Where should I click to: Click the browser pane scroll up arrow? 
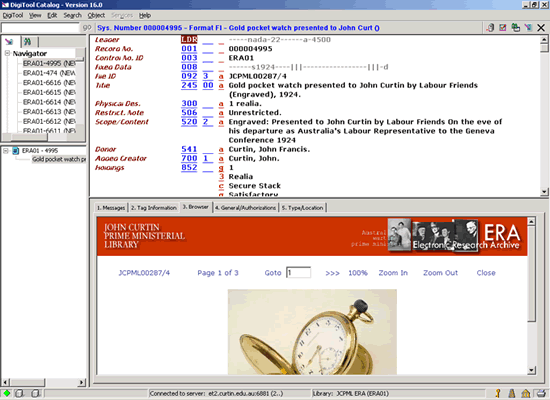[531, 221]
